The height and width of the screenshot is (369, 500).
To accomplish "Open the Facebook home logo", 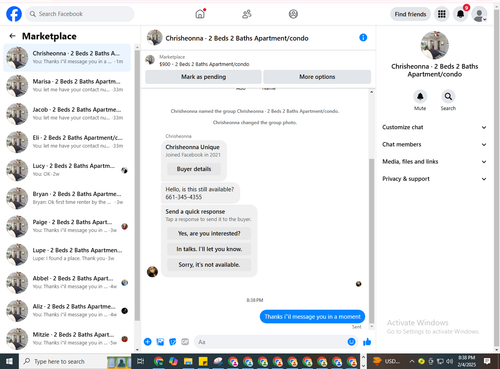I will pos(14,14).
